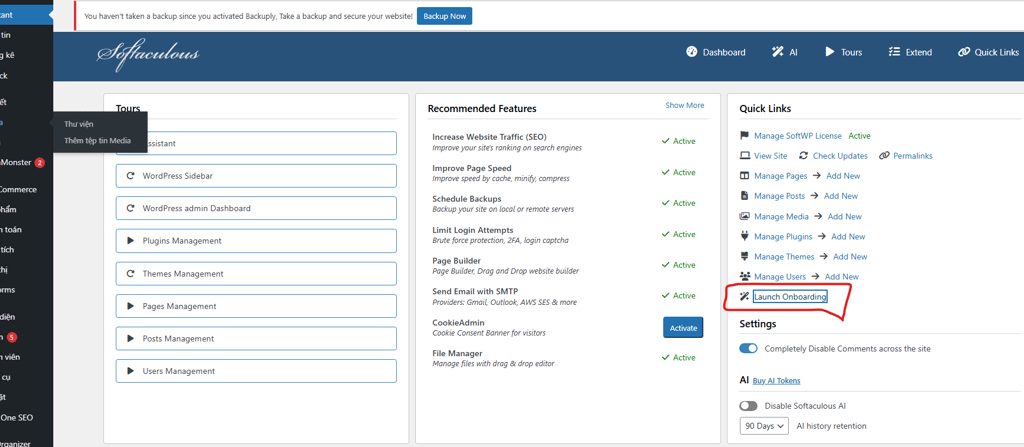Start the Plugins Management tour
Viewport: 1024px width, 447px height.
[x=256, y=240]
